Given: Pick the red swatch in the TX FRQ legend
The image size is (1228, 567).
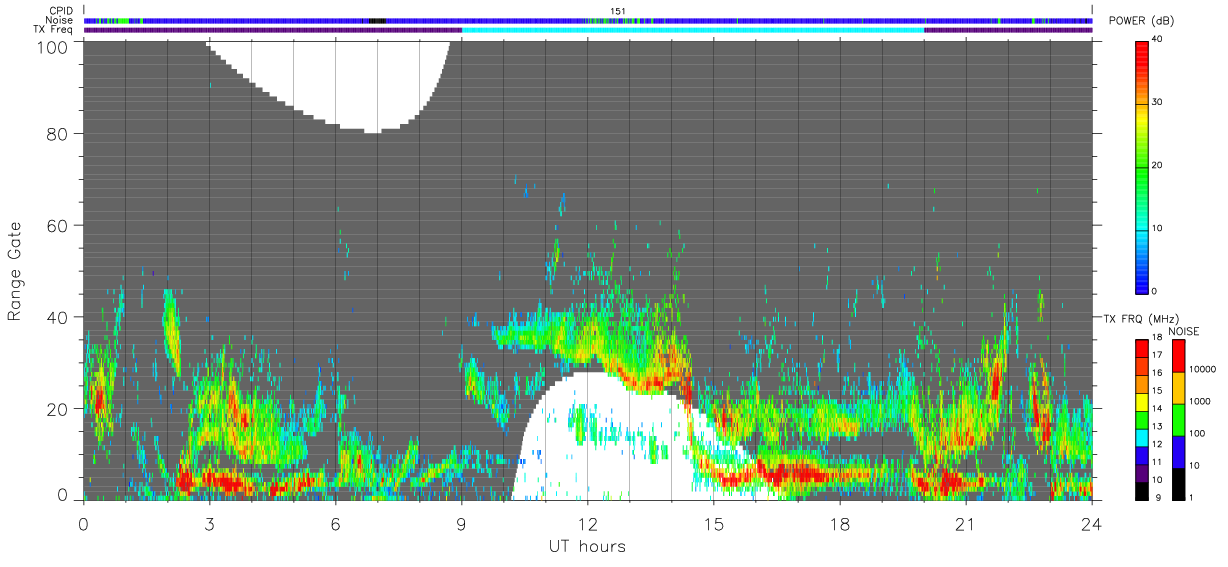Looking at the screenshot, I should pos(1141,349).
